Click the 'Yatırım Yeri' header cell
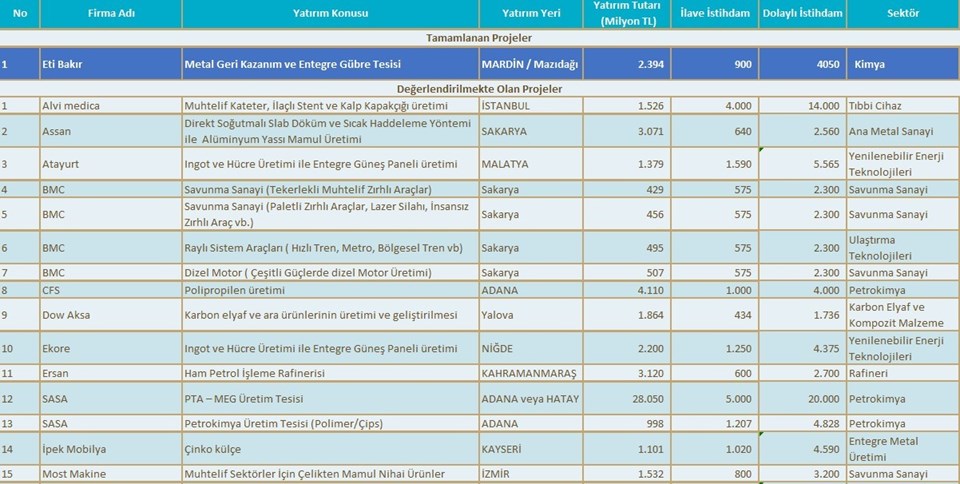 coord(530,14)
